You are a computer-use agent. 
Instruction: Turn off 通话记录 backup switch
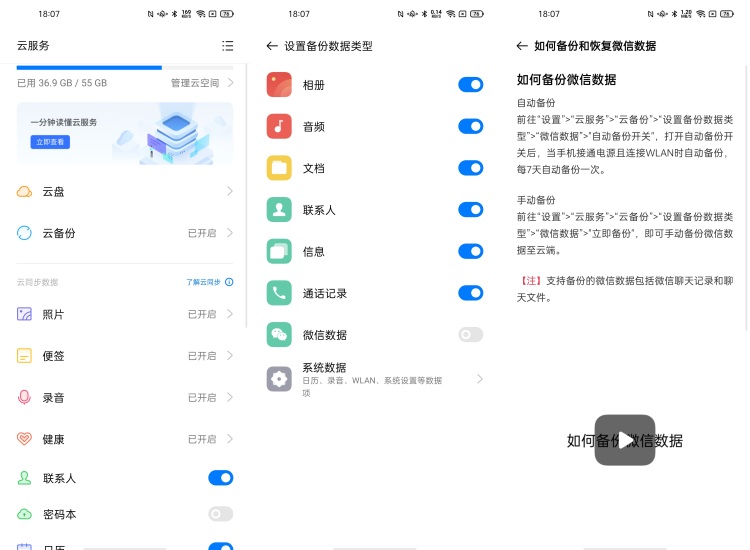click(471, 293)
